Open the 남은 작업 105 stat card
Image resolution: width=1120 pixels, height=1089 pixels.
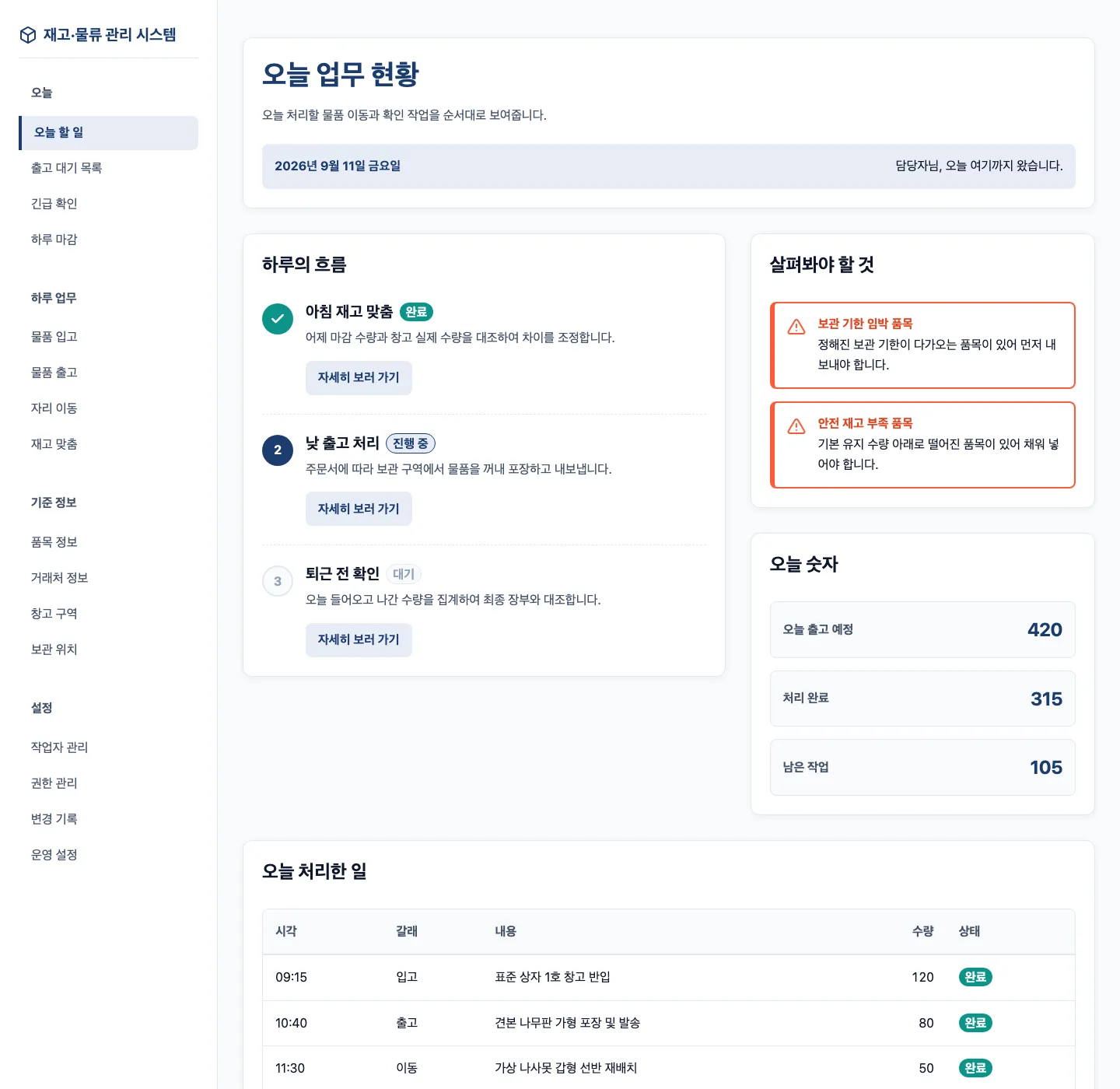pyautogui.click(x=922, y=768)
